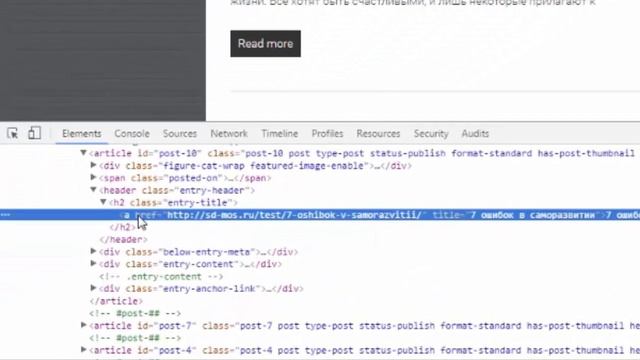640x360 pixels.
Task: Click the sd-mos.ru href URL
Action: [x=294, y=215]
